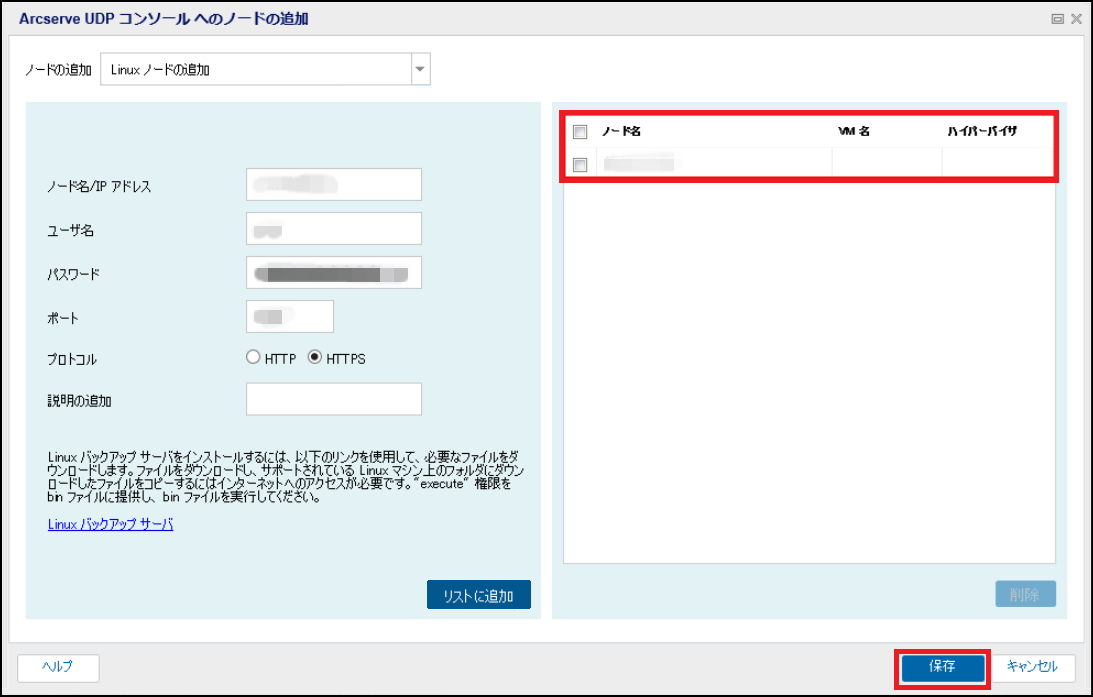Select the パスワード input box
The width and height of the screenshot is (1093, 697).
(334, 273)
